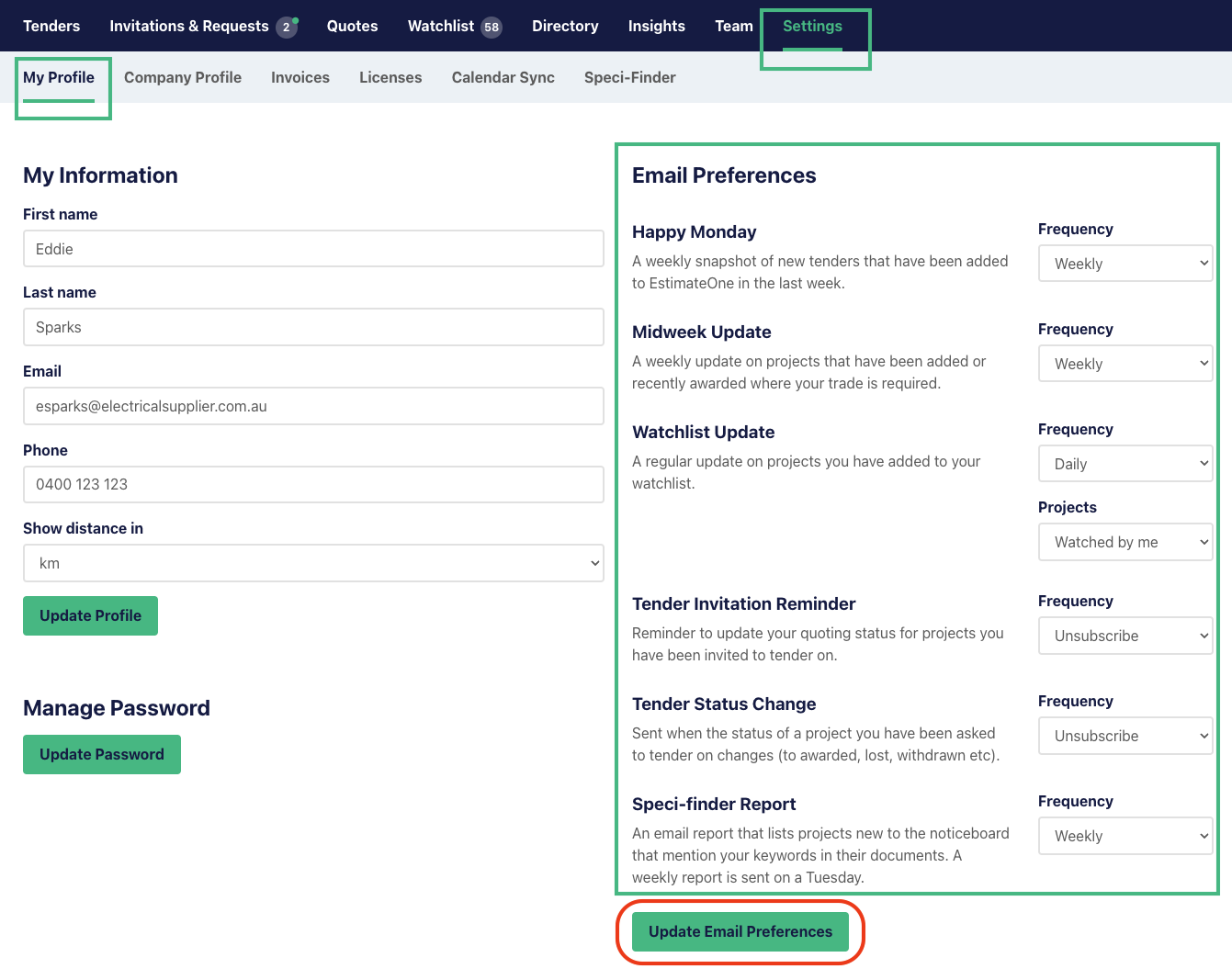Open Watchlist Update frequency dropdown set to Daily
Viewport: 1232px width, 980px height.
[x=1125, y=464]
